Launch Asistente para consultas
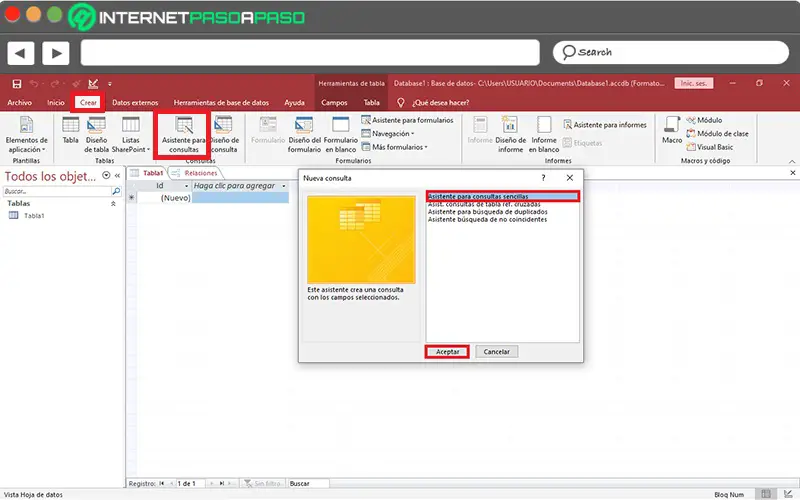Image resolution: width=800 pixels, height=500 pixels. [184, 135]
